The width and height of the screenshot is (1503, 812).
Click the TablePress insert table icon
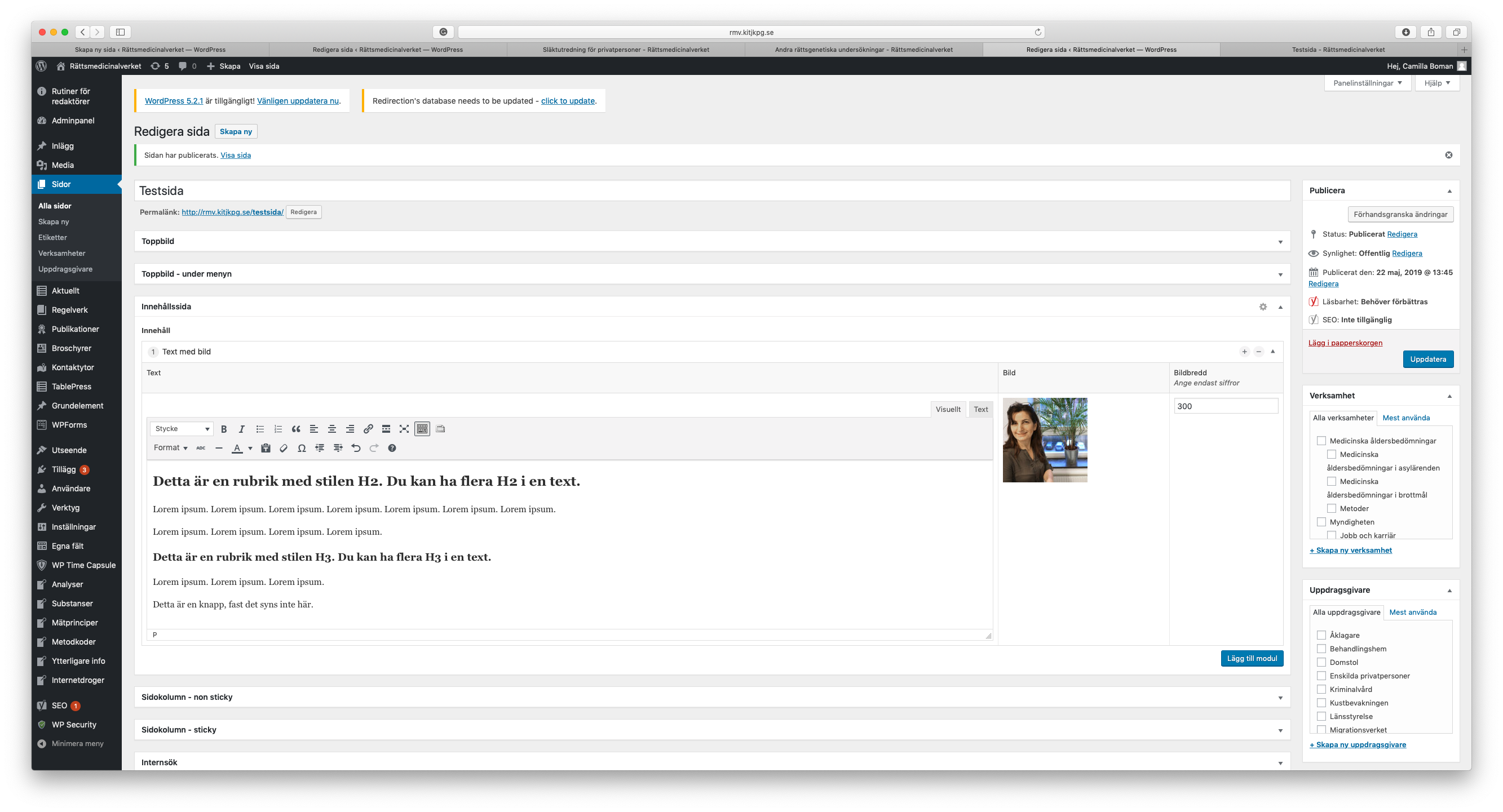(440, 429)
